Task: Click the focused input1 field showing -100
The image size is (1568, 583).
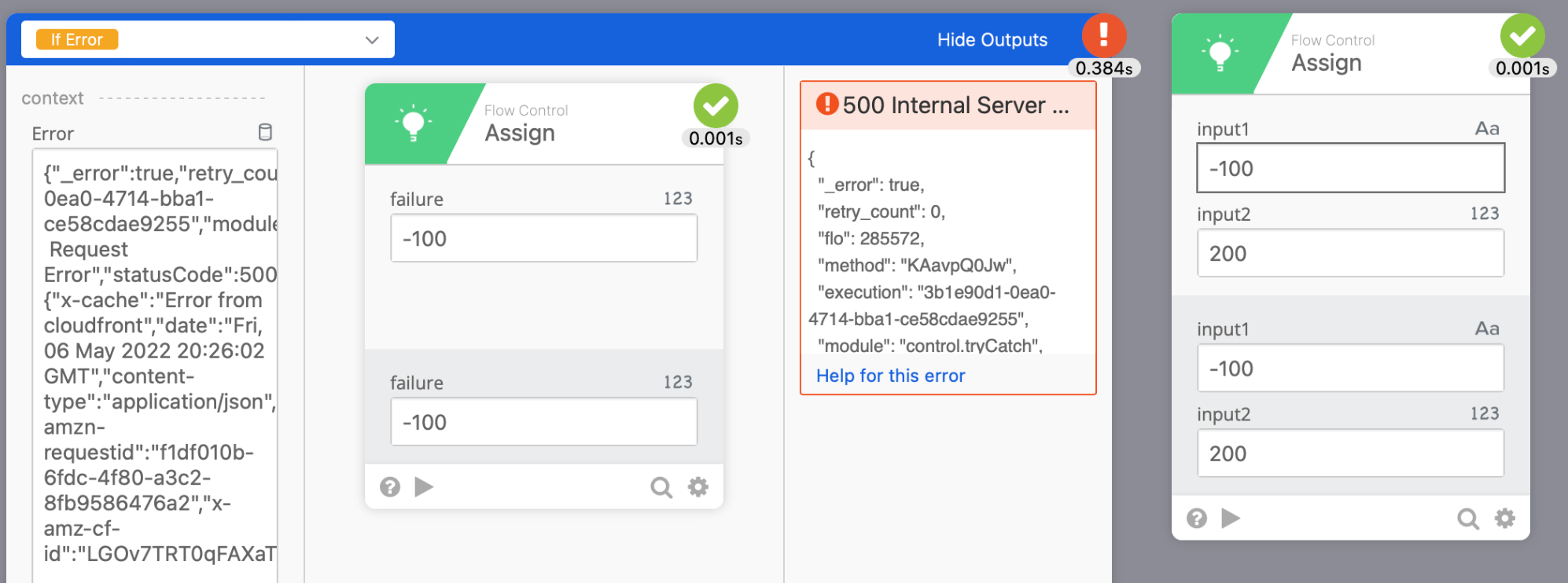Action: coord(1350,168)
